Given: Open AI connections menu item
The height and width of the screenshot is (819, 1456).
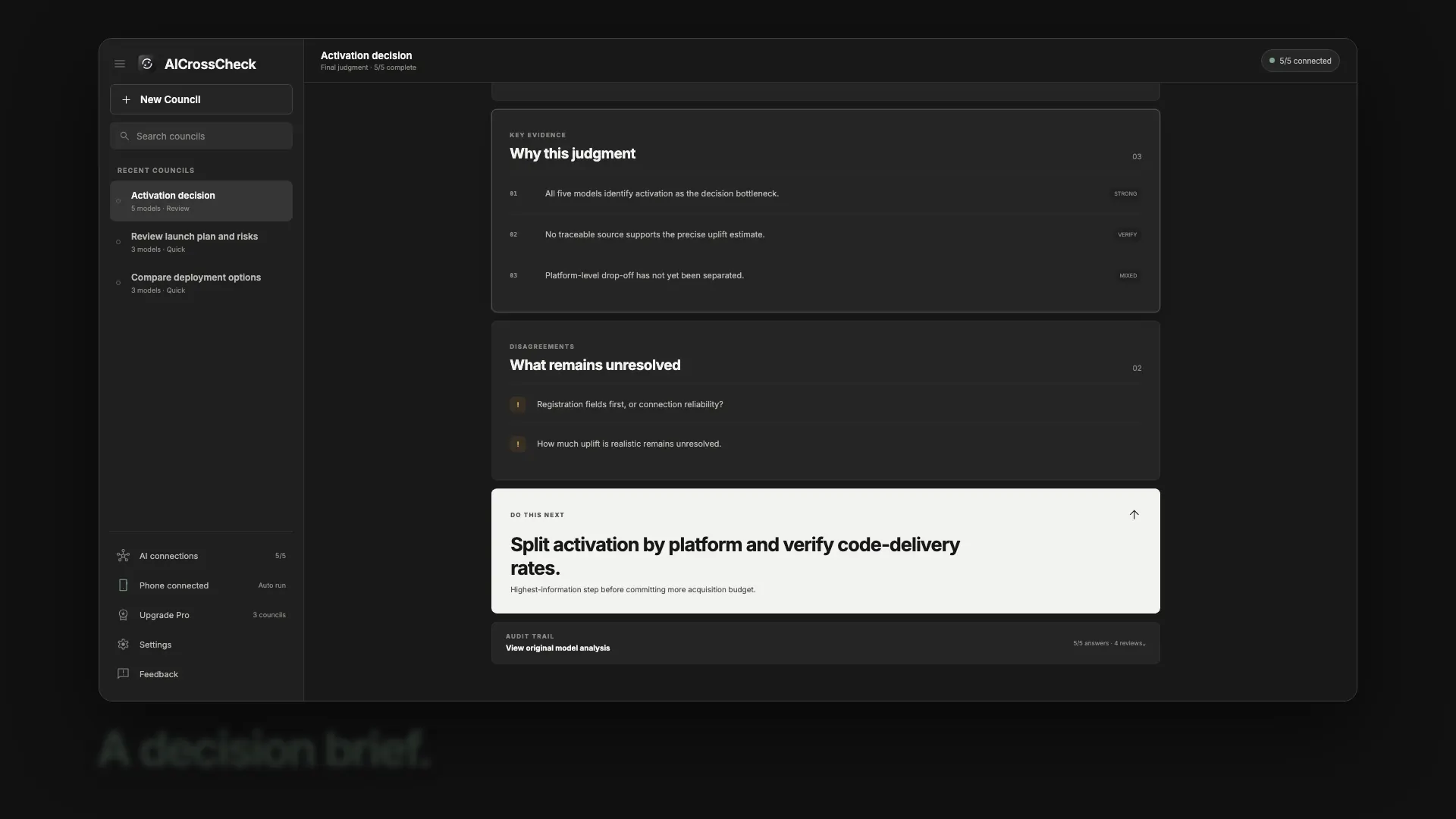Looking at the screenshot, I should pyautogui.click(x=201, y=556).
